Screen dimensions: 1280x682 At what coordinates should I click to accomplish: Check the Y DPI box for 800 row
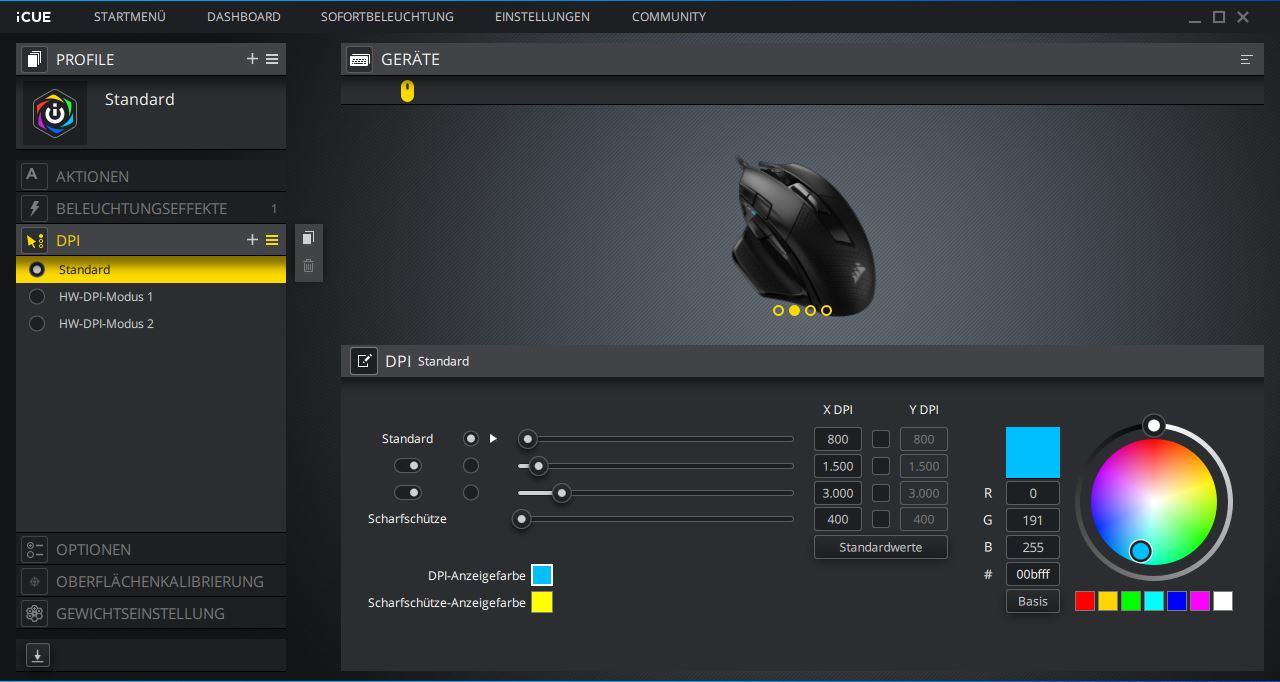(x=881, y=438)
